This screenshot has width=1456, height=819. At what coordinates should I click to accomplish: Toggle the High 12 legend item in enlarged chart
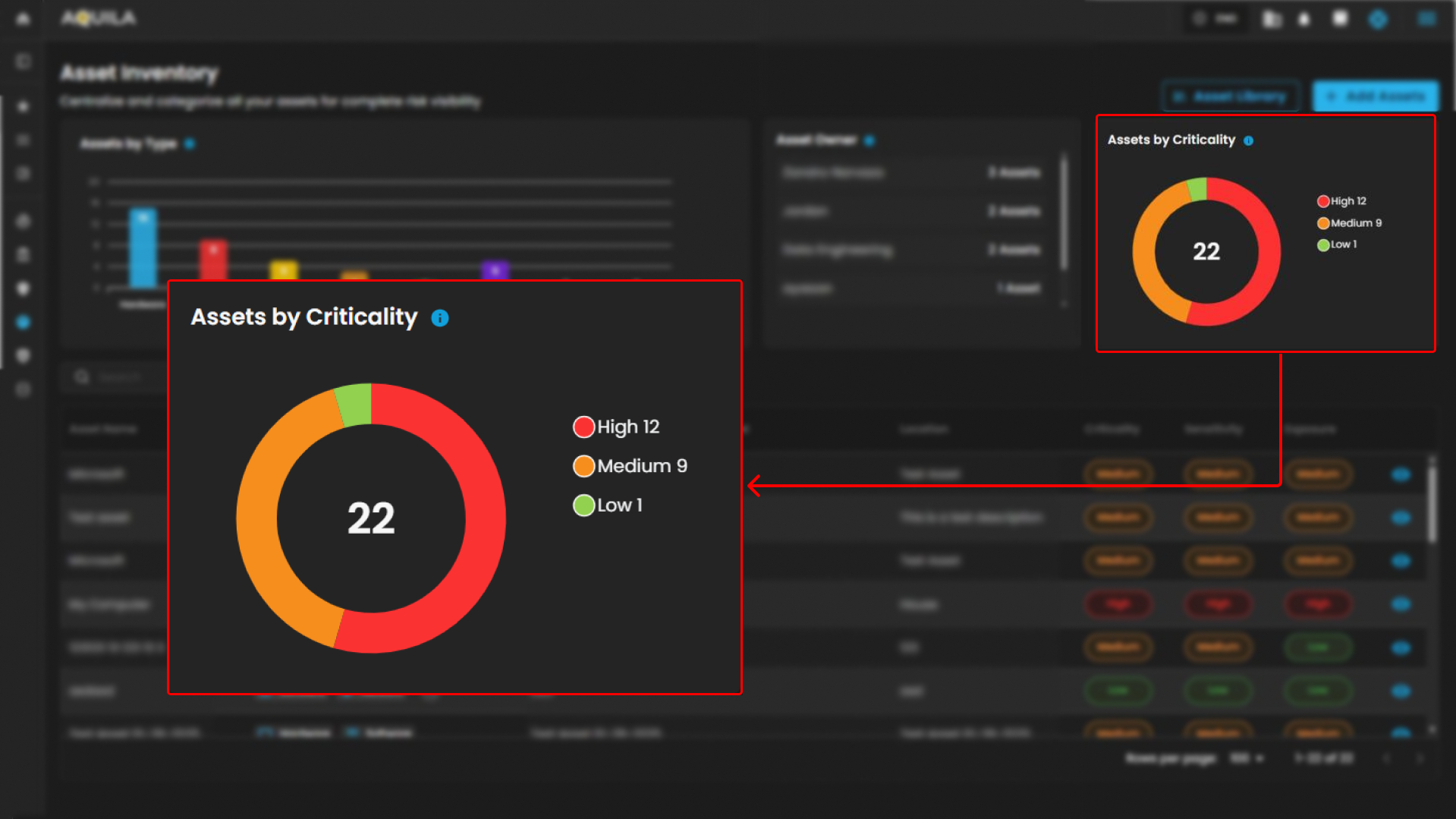pos(616,427)
